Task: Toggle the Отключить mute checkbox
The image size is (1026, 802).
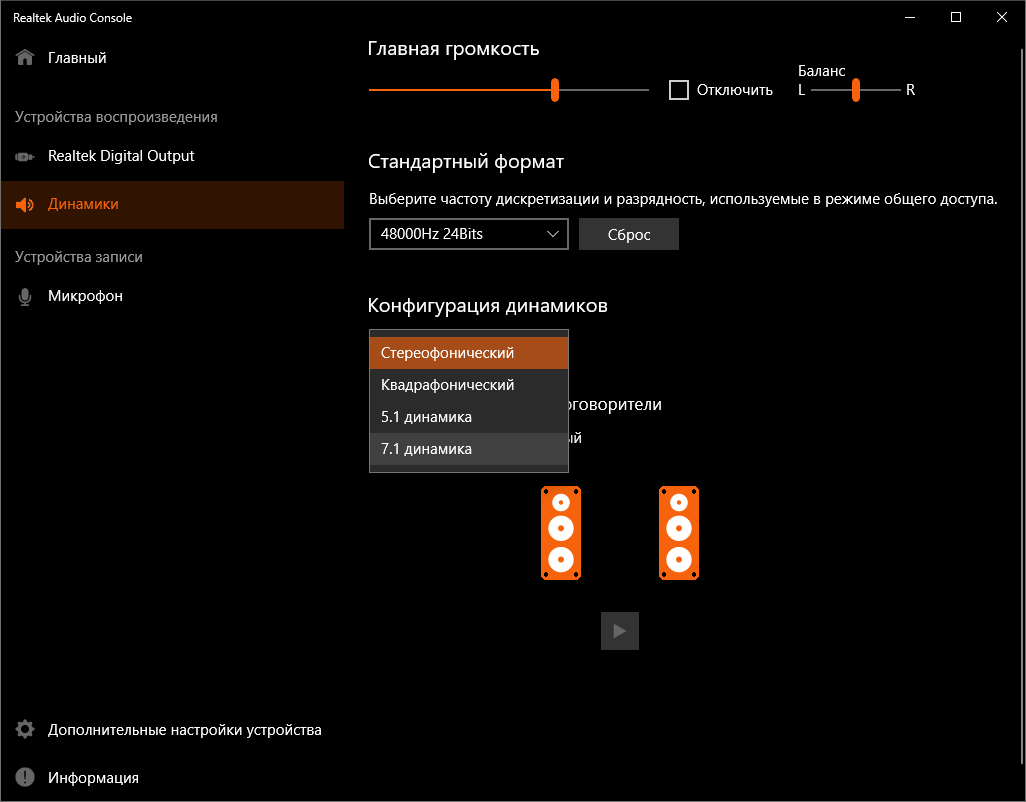Action: tap(679, 90)
